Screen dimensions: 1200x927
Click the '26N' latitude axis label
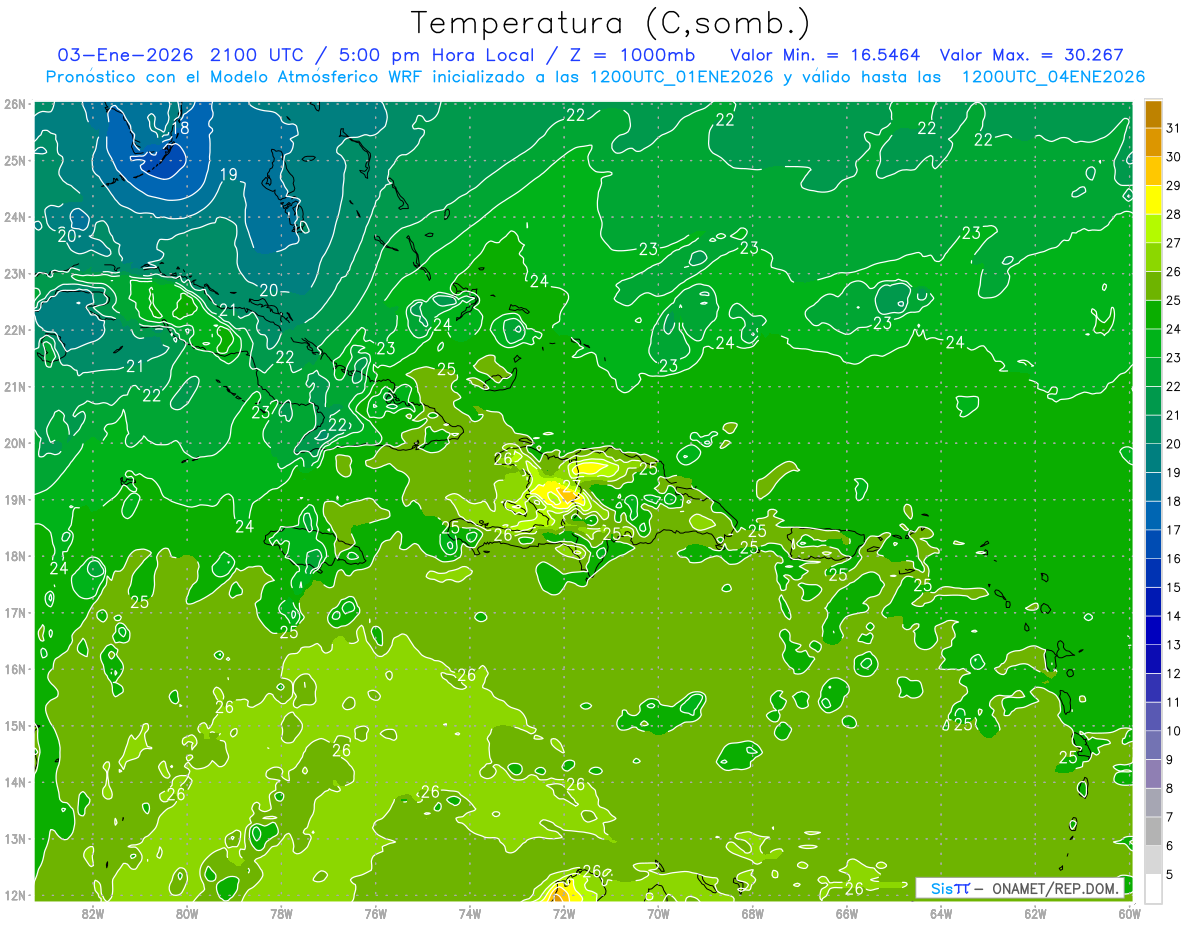pos(14,104)
